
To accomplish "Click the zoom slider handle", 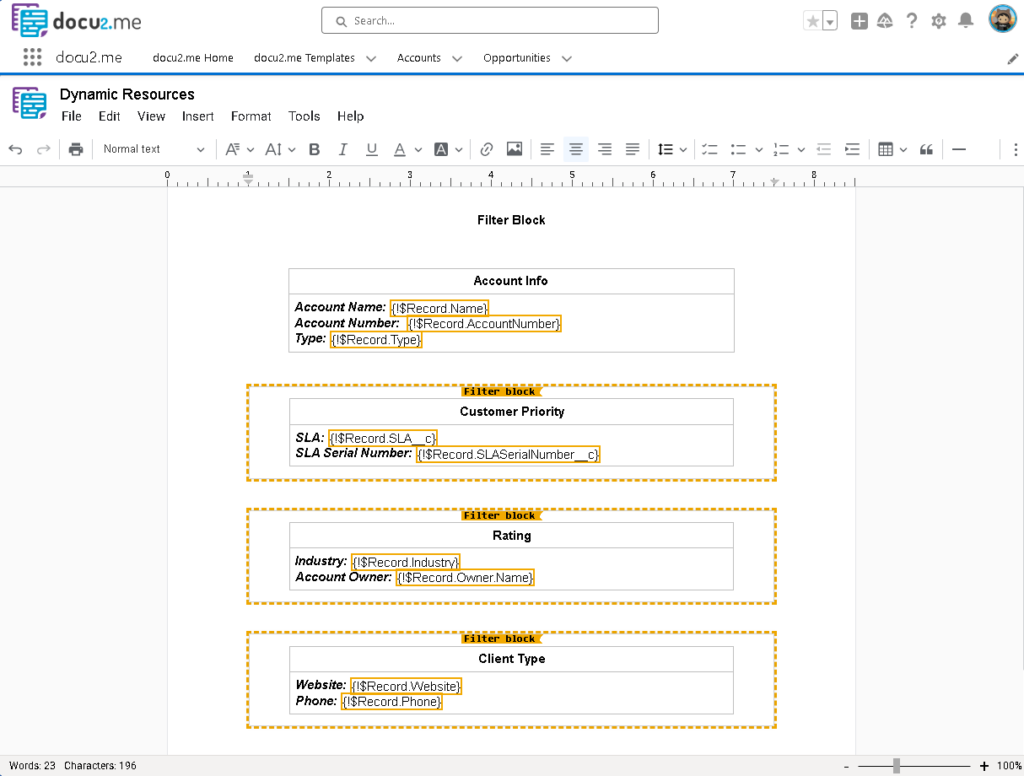I will click(x=897, y=766).
